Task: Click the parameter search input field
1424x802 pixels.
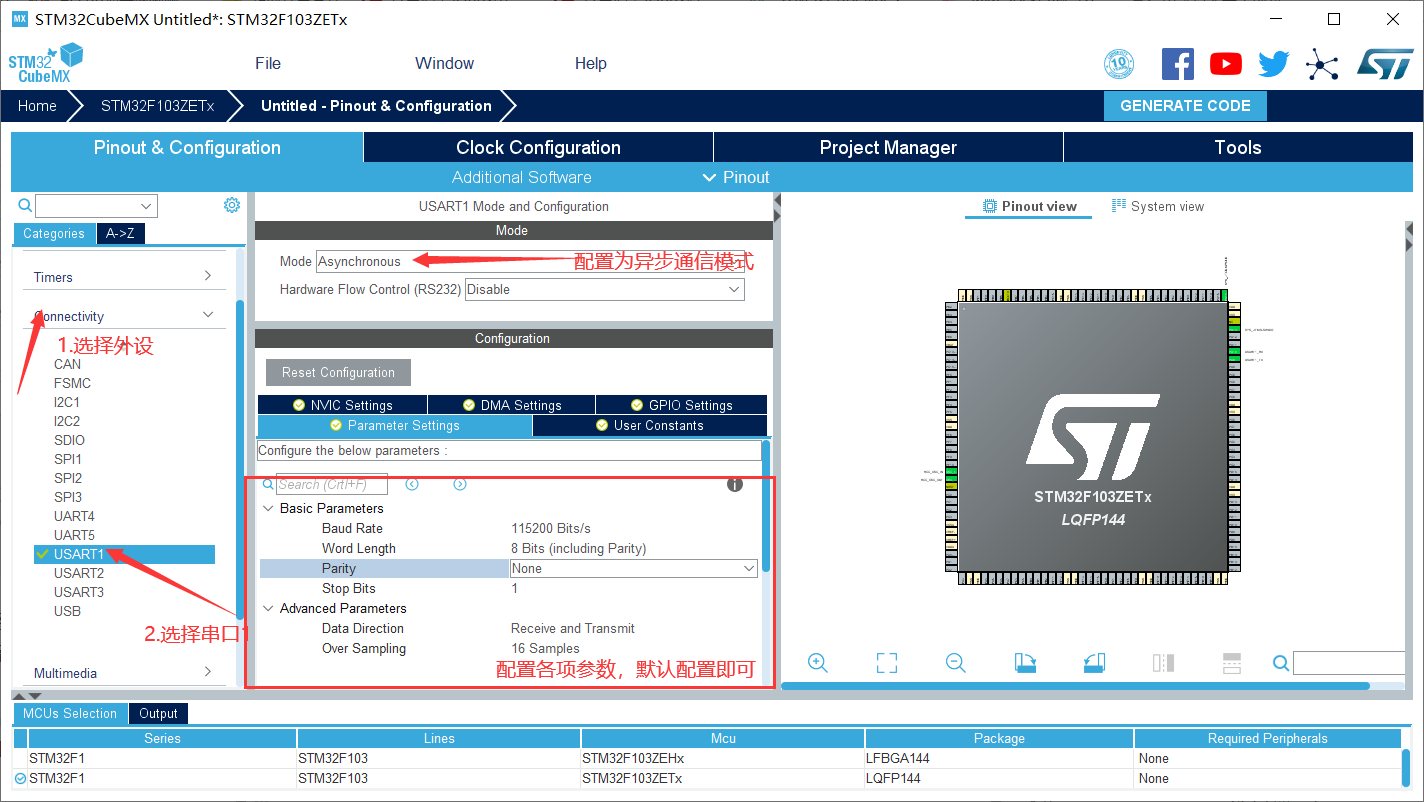Action: [332, 484]
